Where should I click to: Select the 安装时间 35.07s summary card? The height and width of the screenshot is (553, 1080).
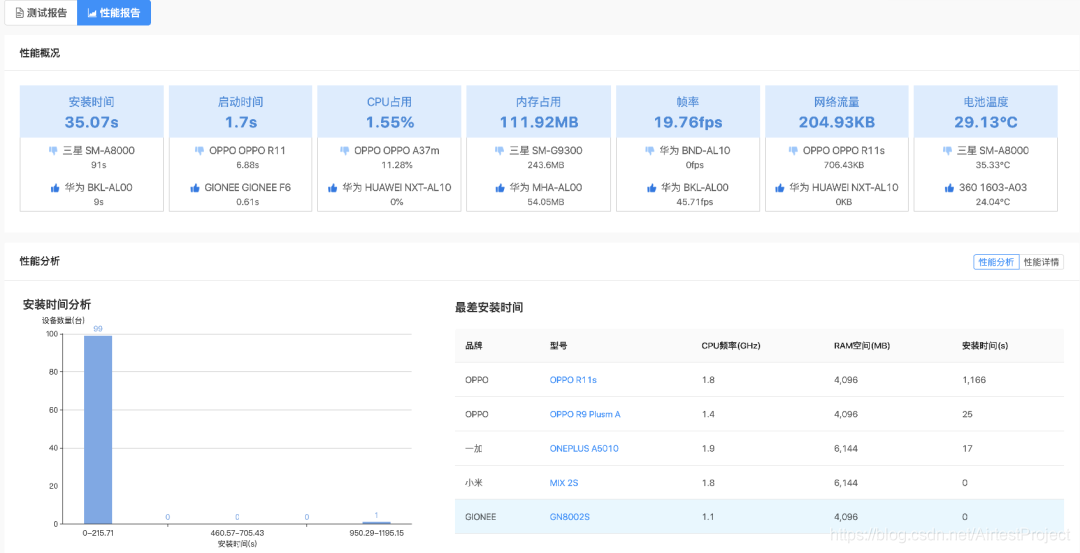92,148
